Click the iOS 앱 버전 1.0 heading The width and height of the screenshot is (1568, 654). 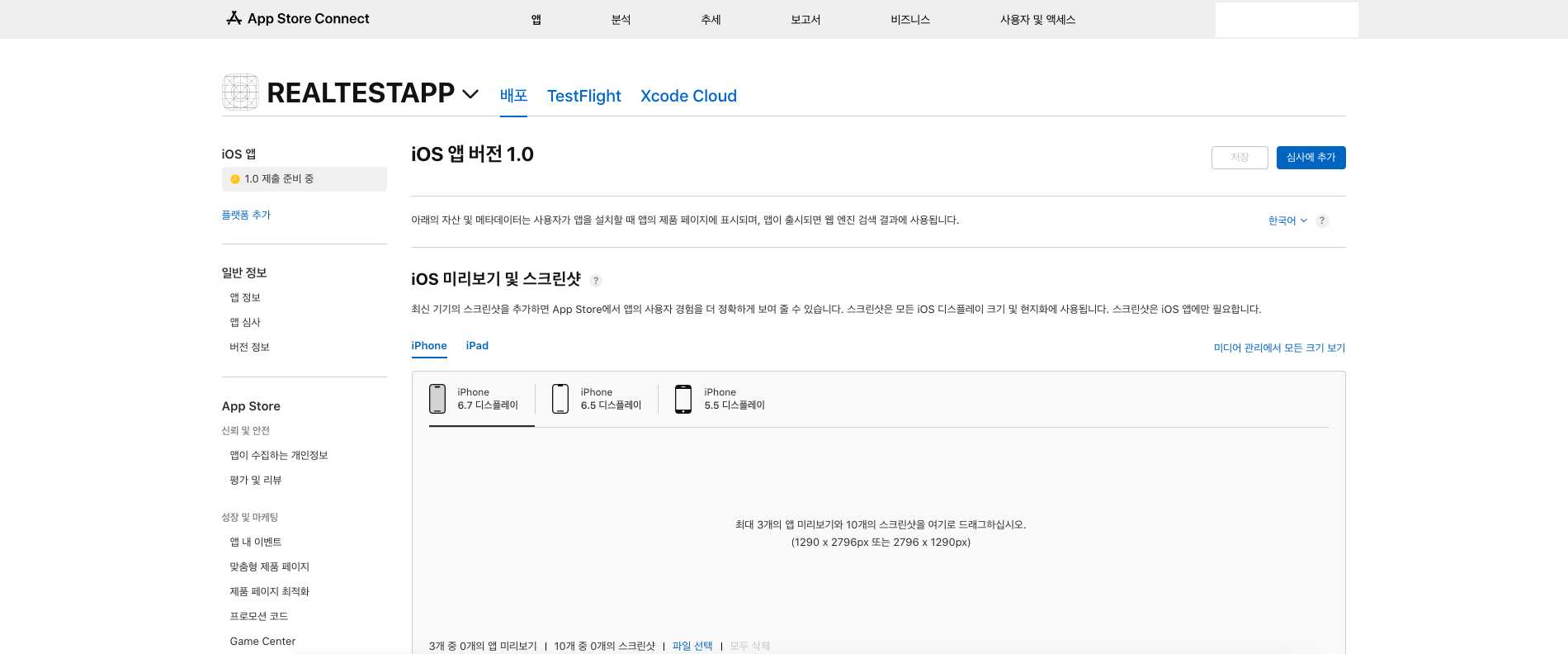click(472, 154)
